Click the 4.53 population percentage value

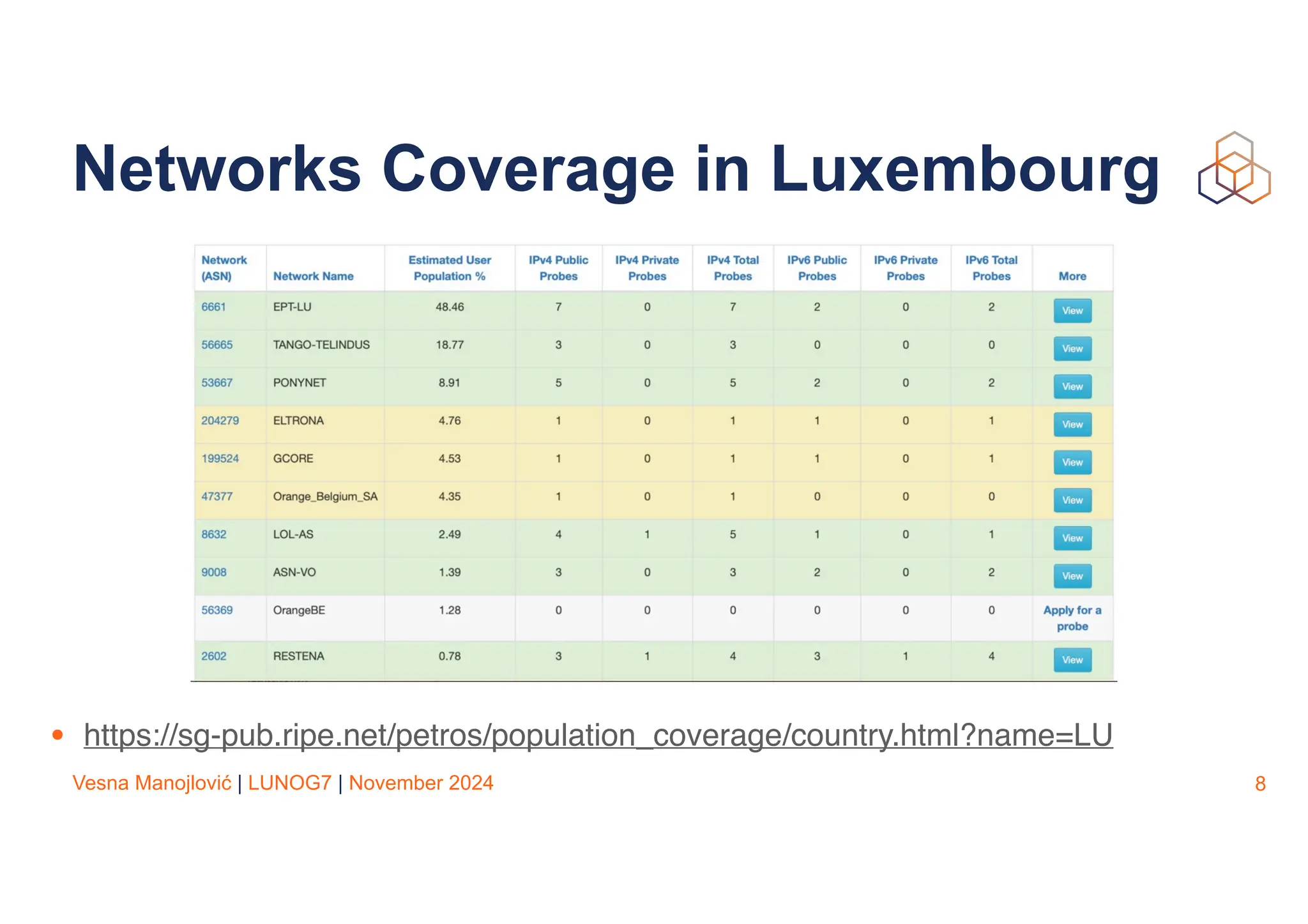pyautogui.click(x=450, y=458)
